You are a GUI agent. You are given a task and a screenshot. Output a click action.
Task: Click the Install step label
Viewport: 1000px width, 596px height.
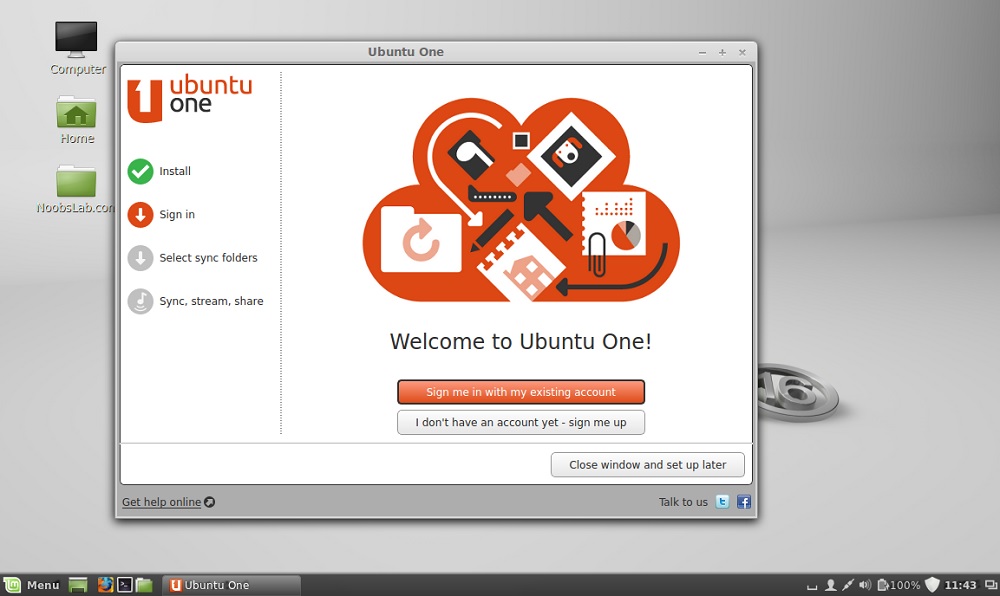click(175, 171)
